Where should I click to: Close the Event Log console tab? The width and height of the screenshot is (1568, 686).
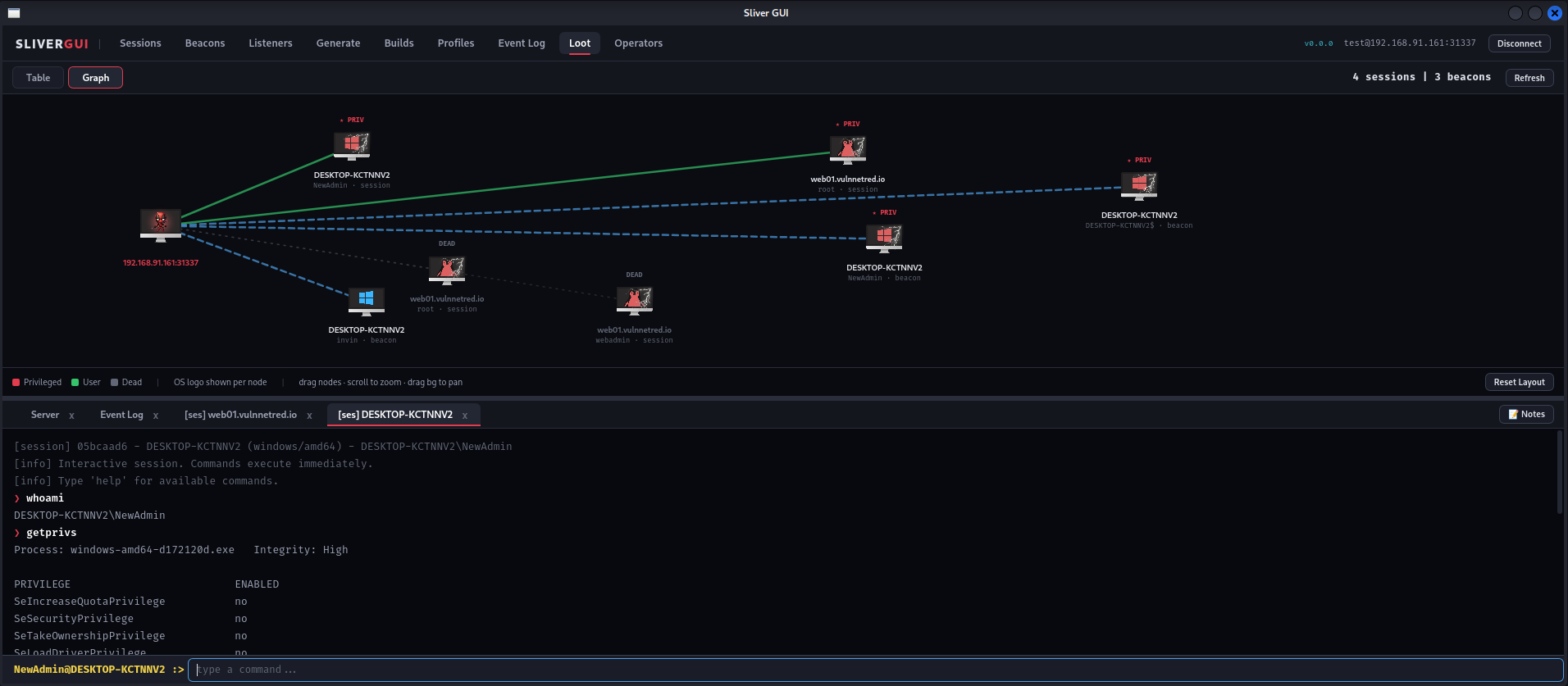coord(156,416)
